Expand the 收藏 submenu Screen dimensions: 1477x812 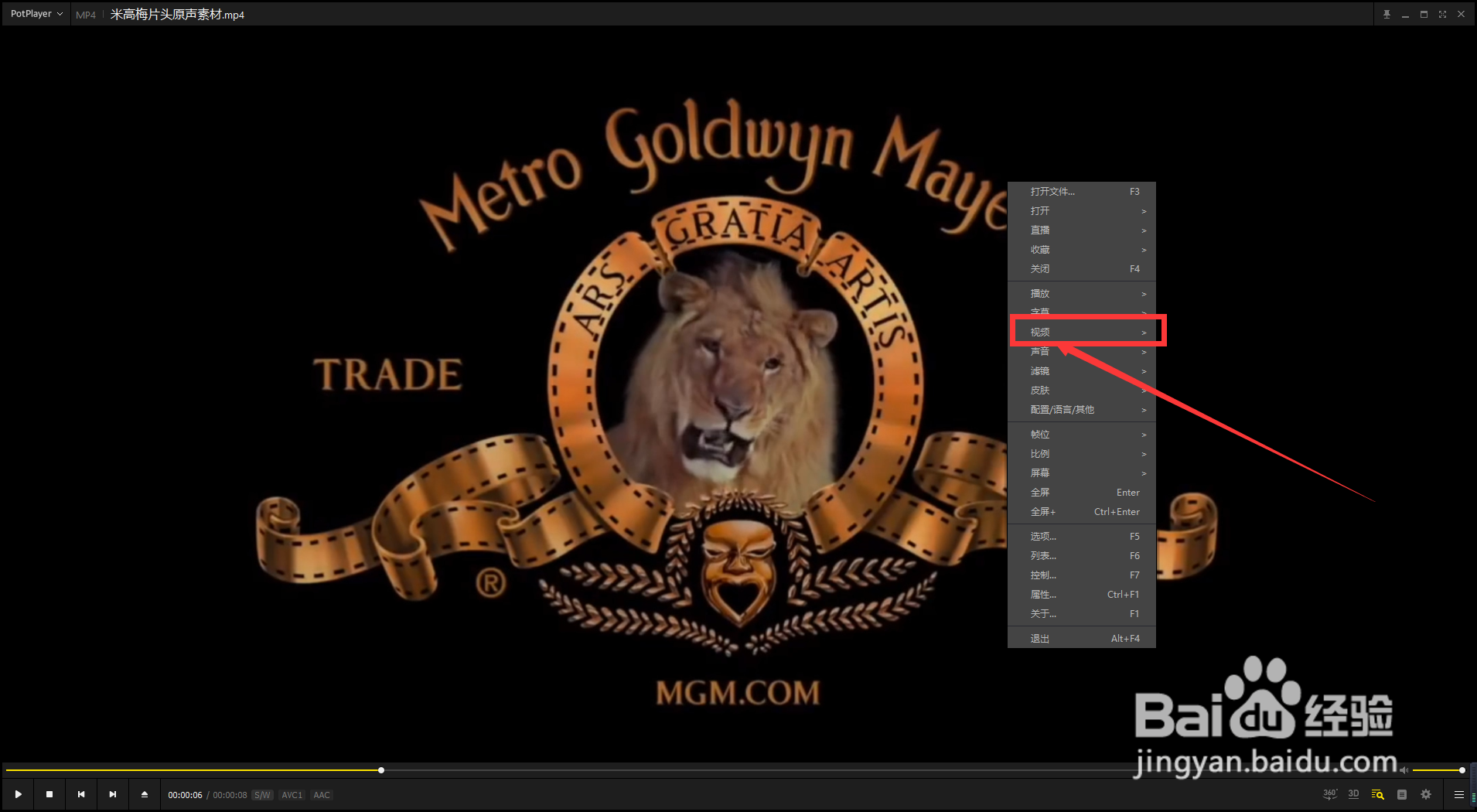coord(1082,250)
